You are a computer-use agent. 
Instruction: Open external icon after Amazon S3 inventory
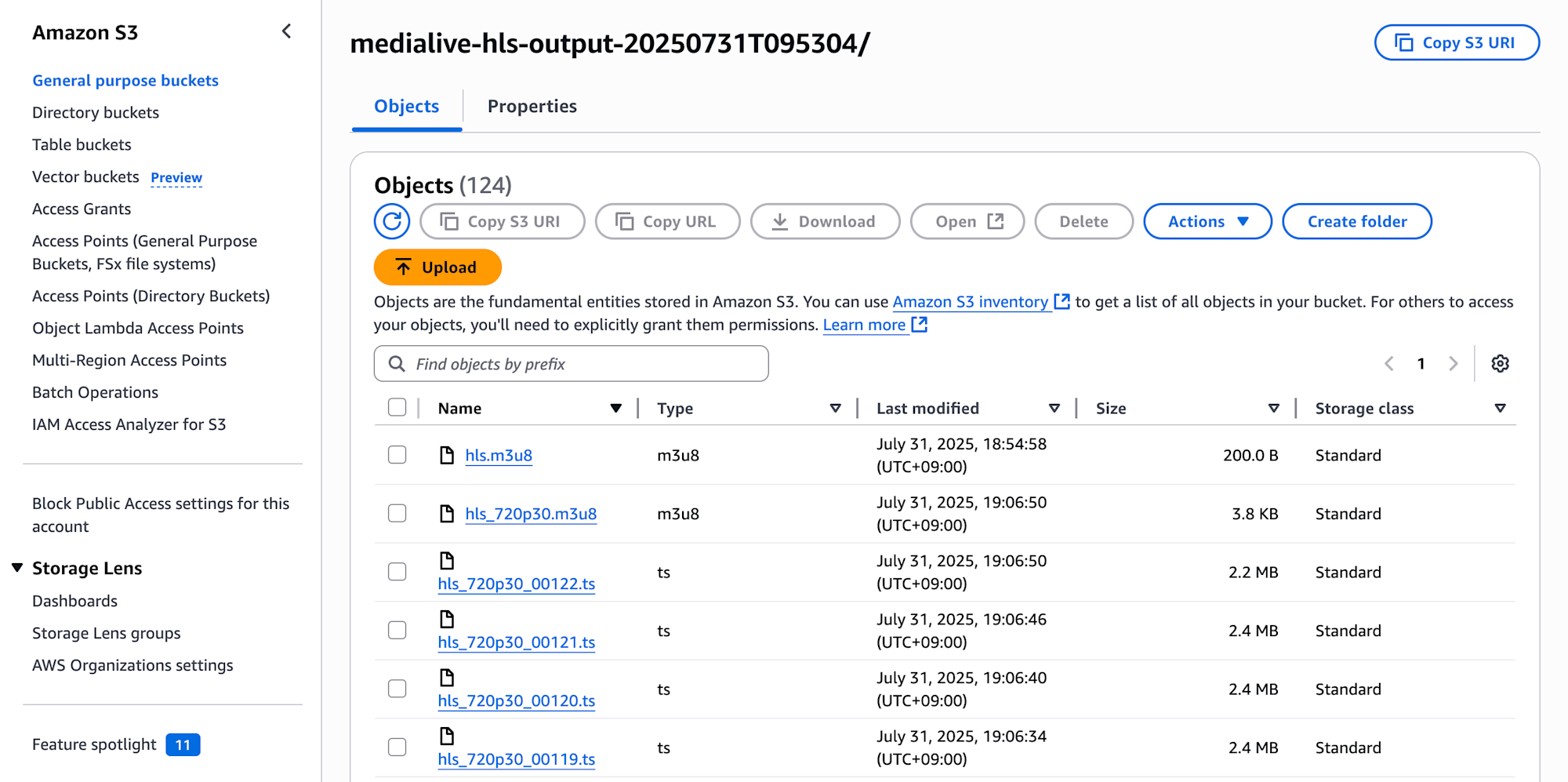pyautogui.click(x=1062, y=301)
